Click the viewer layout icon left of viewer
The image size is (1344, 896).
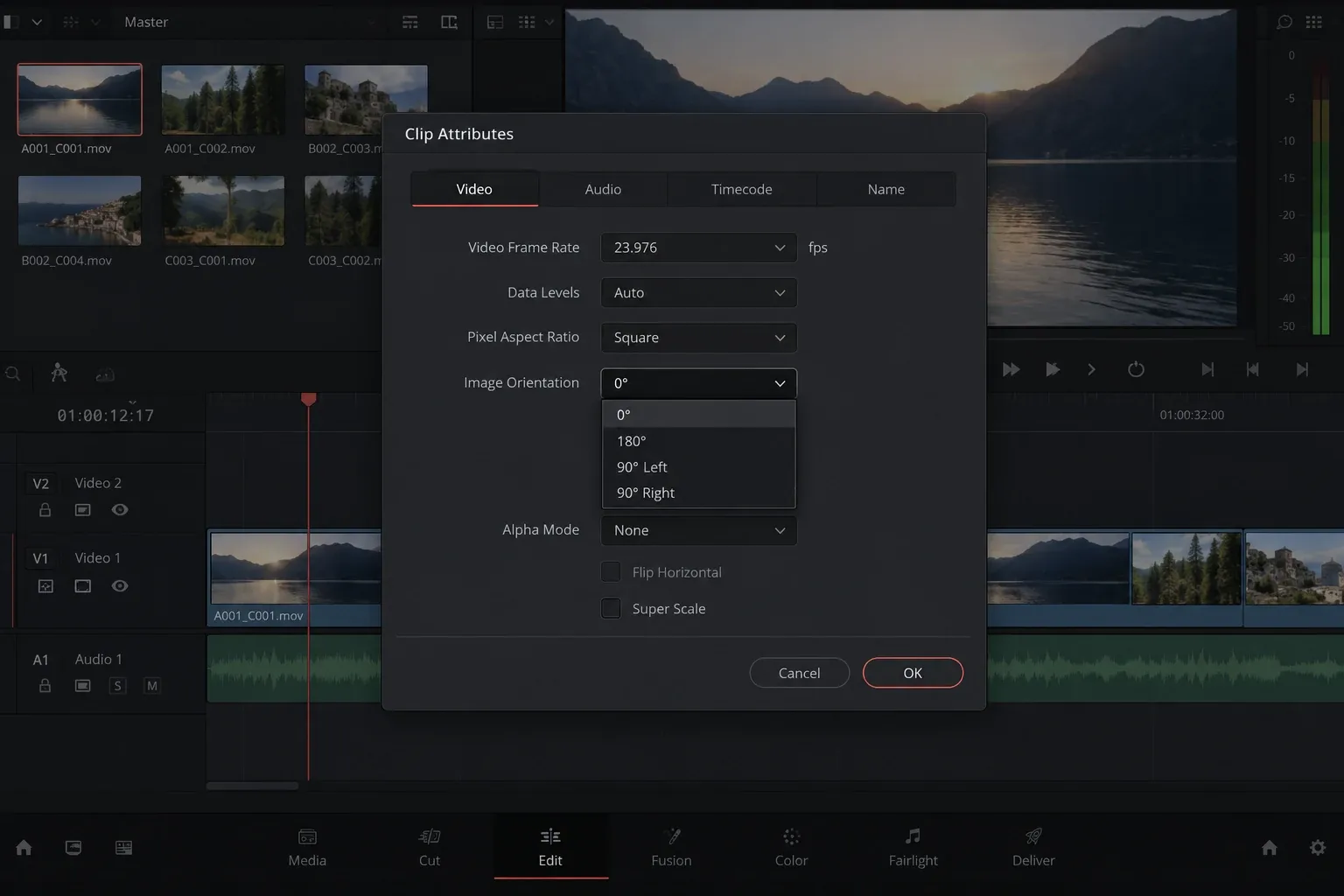coord(494,22)
